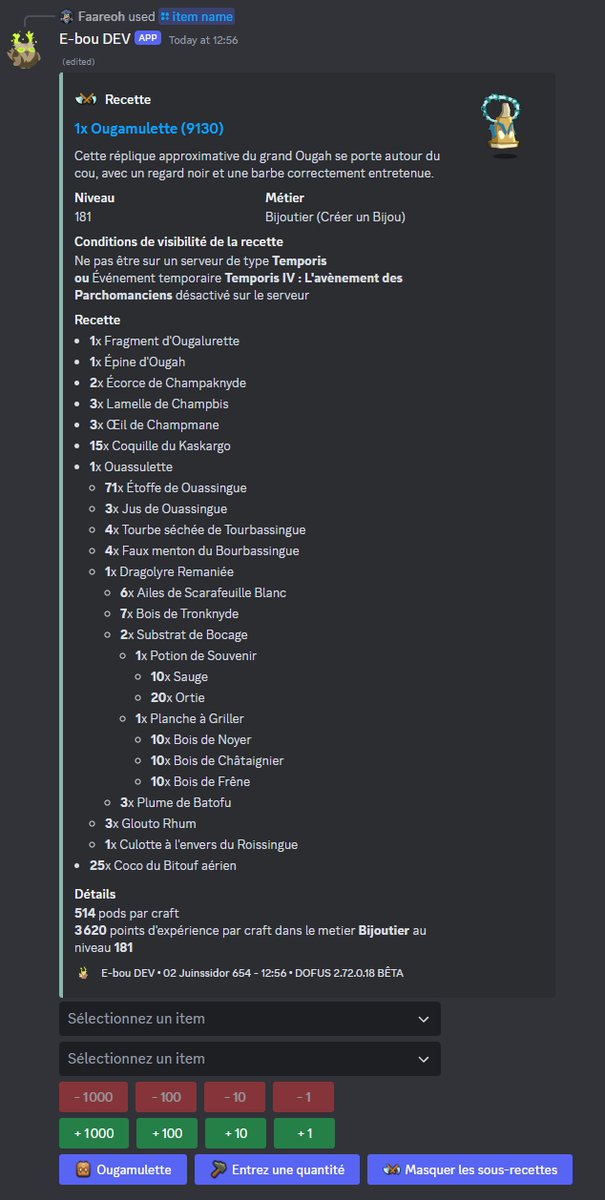This screenshot has height=1200, width=605.
Task: Click ingredient 71x Étoffe de Ouassingue
Action: 175,488
